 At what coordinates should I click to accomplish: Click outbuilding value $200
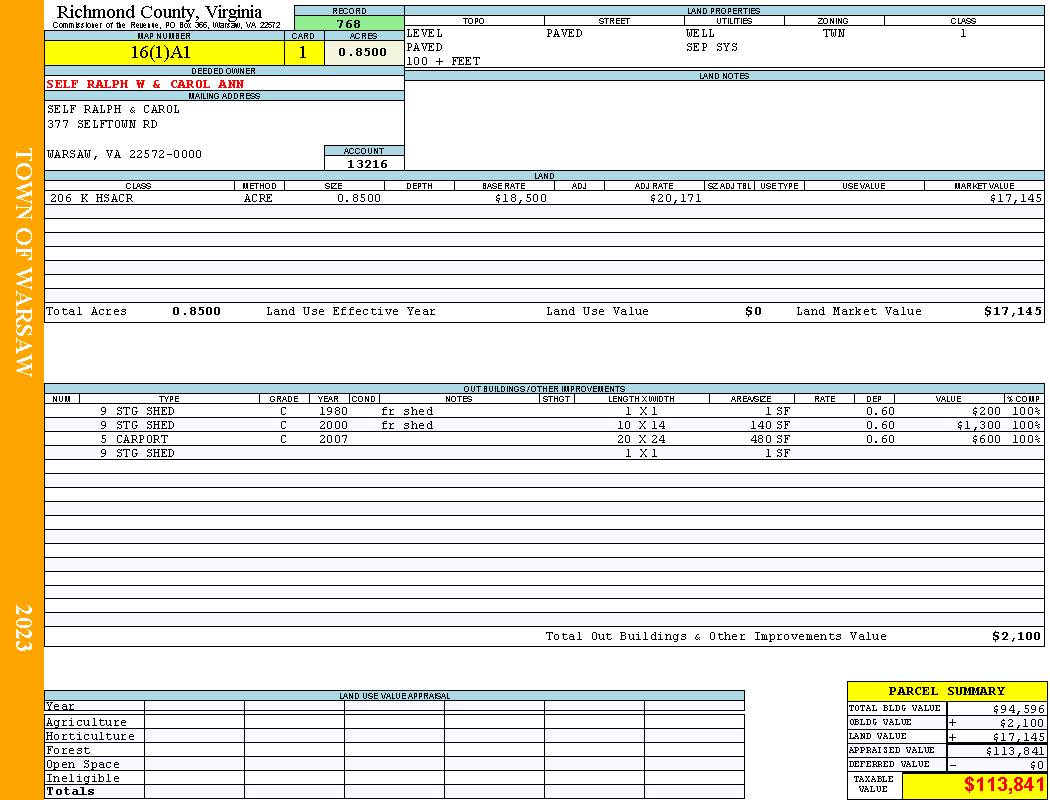pos(986,412)
